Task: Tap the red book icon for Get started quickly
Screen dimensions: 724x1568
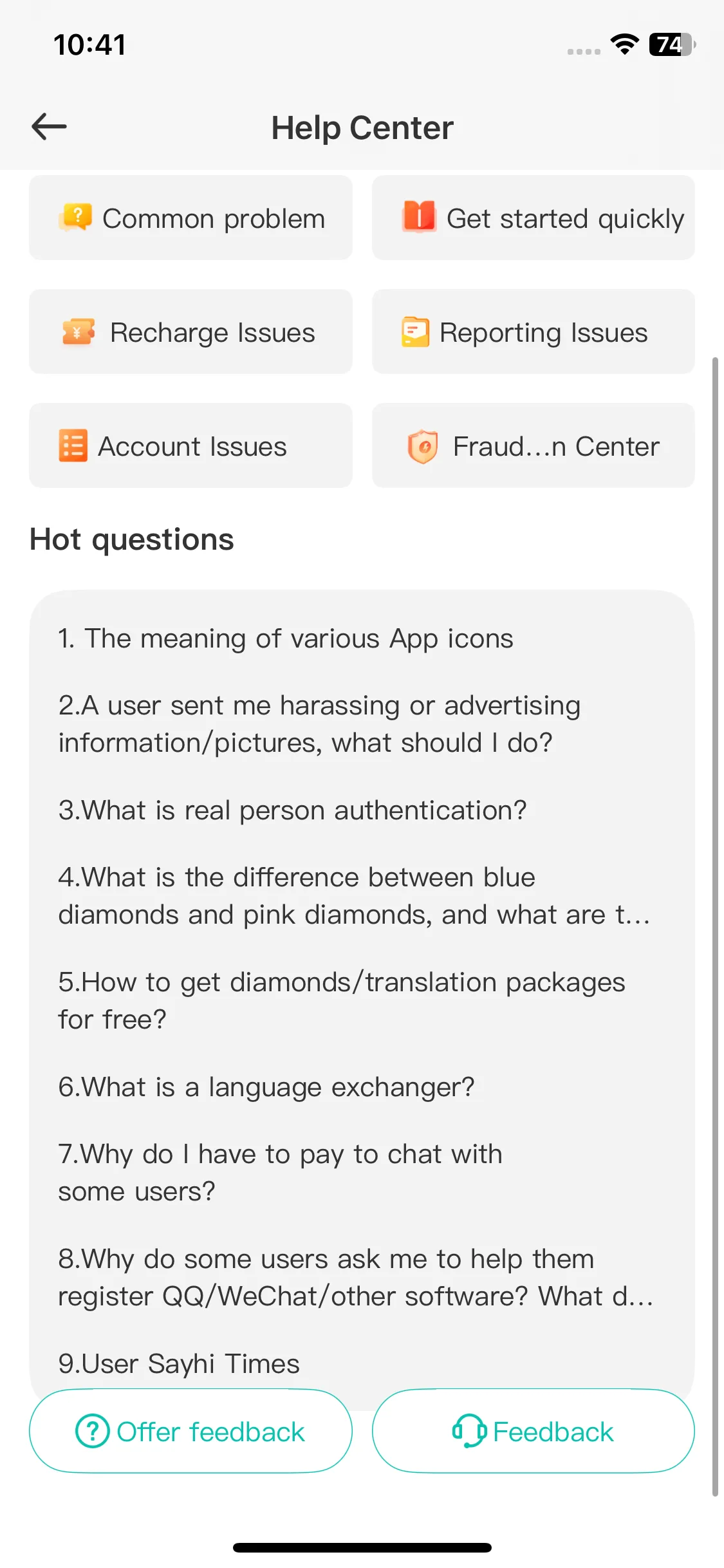Action: [x=419, y=216]
